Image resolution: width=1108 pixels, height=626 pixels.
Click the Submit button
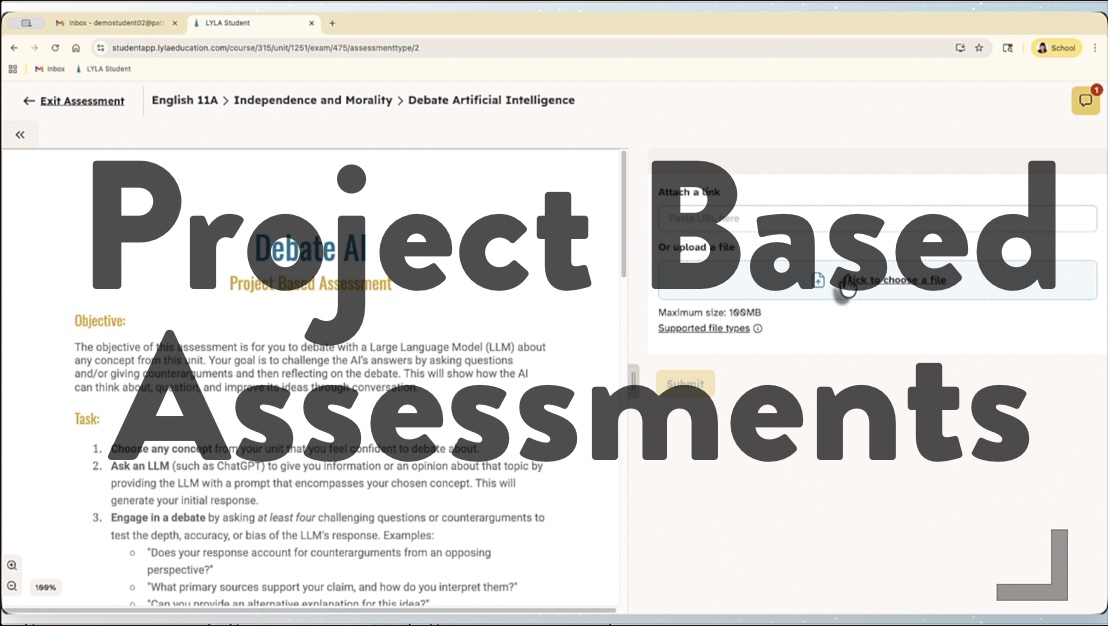tap(685, 384)
